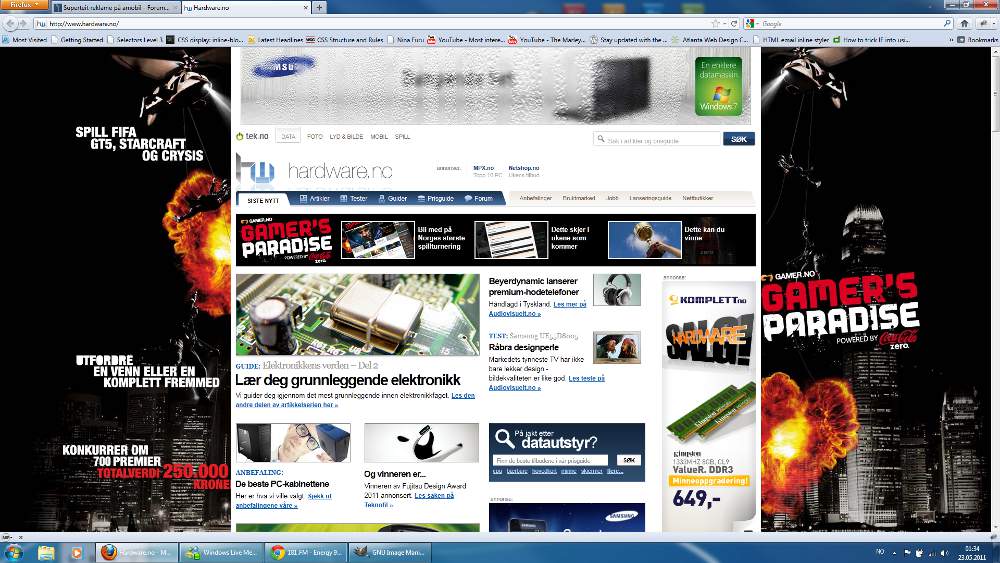This screenshot has height=563, width=1000.
Task: Switch to the Chrome '181.FM' taskbar window
Action: point(305,552)
